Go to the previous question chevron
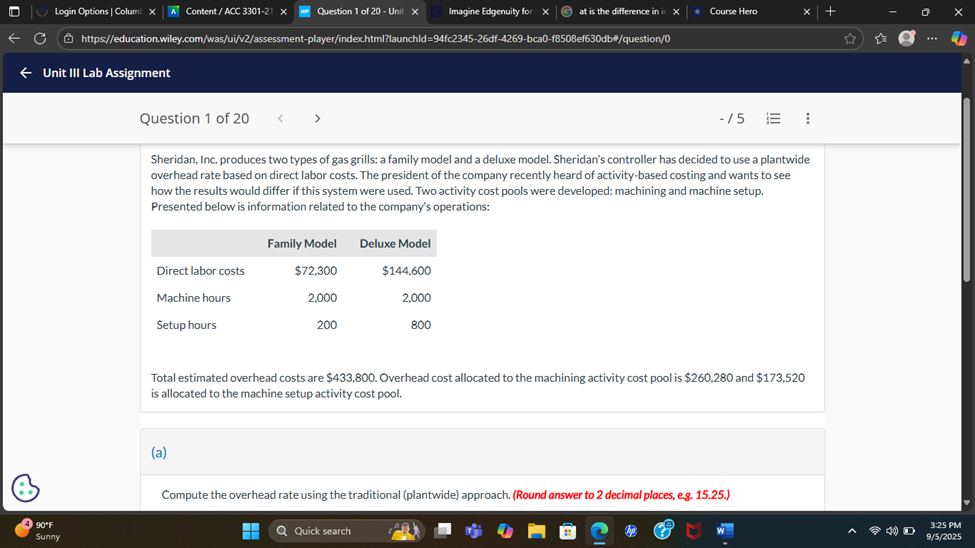 pyautogui.click(x=280, y=118)
